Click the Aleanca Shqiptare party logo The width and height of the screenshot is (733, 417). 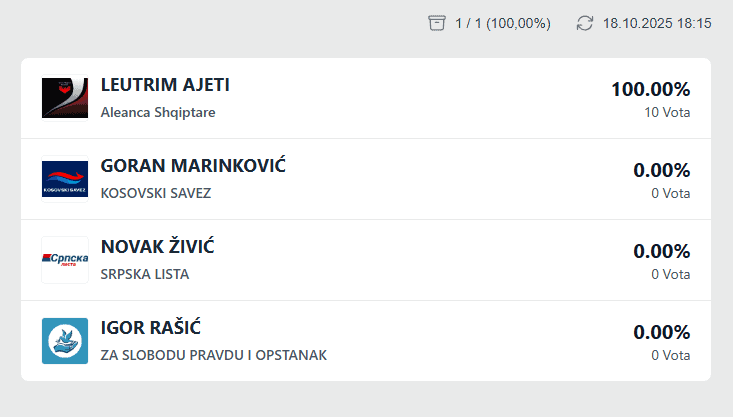[x=65, y=98]
